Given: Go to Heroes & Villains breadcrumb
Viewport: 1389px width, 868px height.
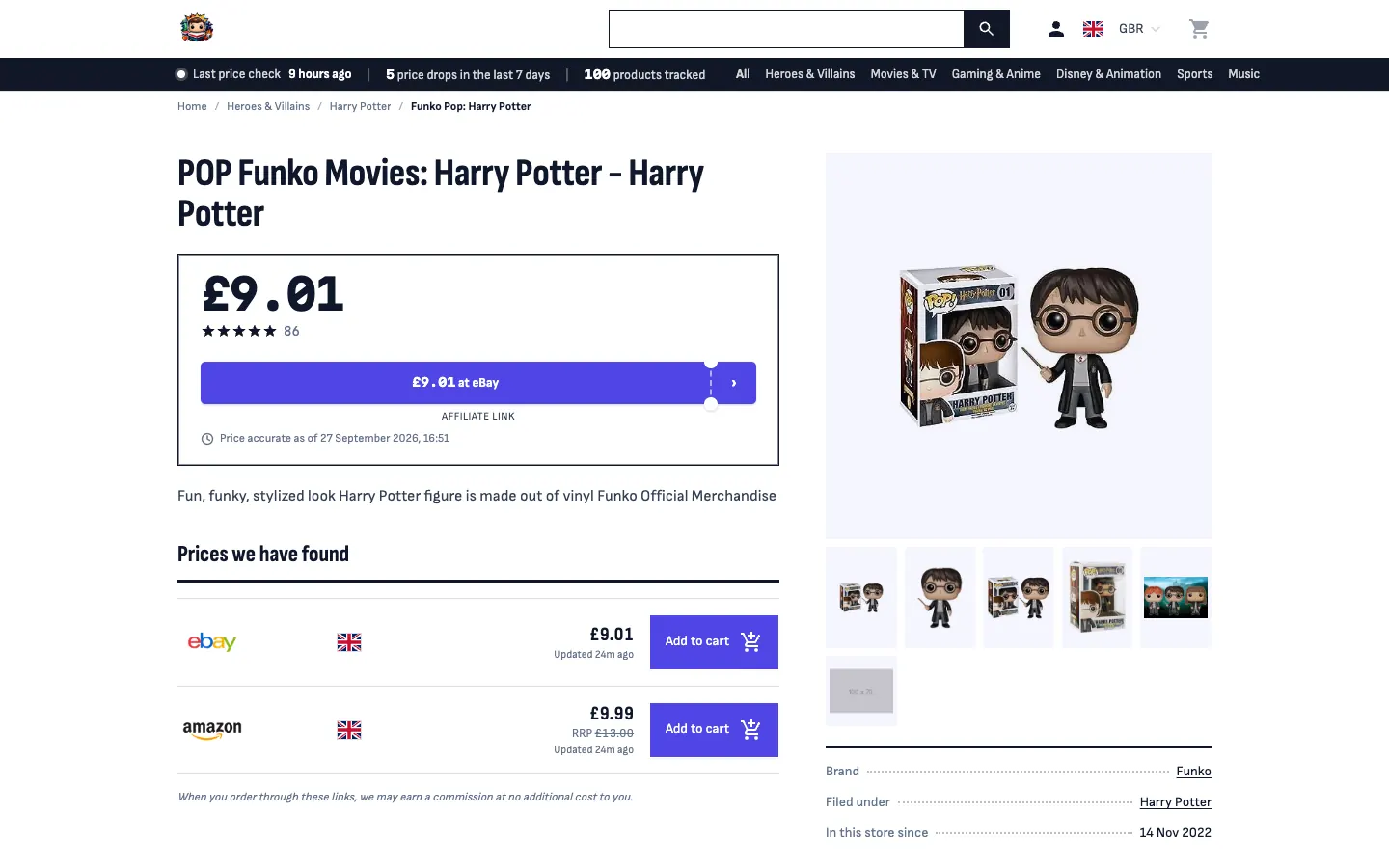Looking at the screenshot, I should pyautogui.click(x=268, y=106).
